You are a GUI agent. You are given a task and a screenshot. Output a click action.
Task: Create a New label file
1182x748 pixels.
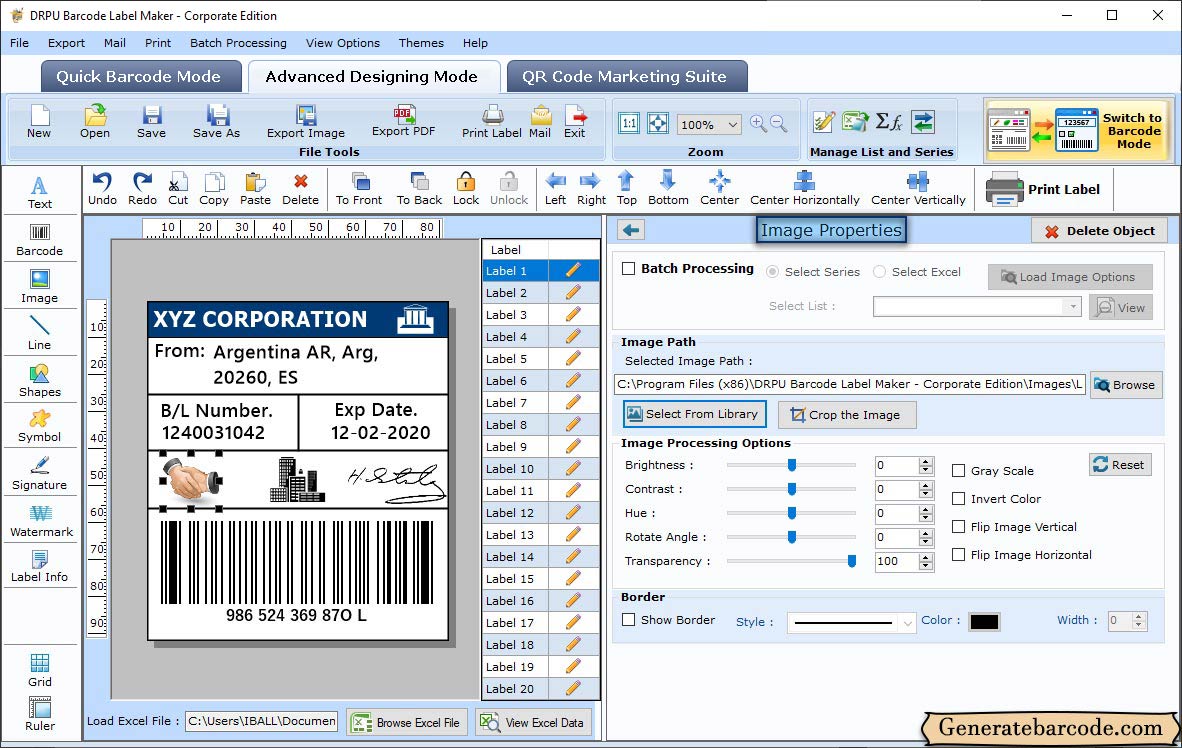[39, 122]
